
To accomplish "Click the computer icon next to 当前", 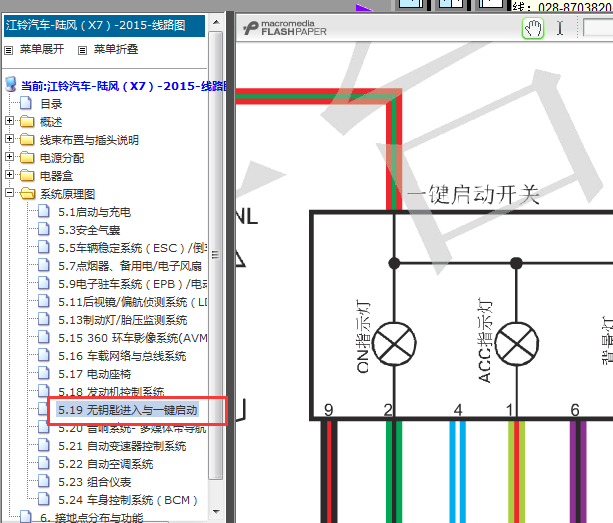I will pyautogui.click(x=11, y=84).
